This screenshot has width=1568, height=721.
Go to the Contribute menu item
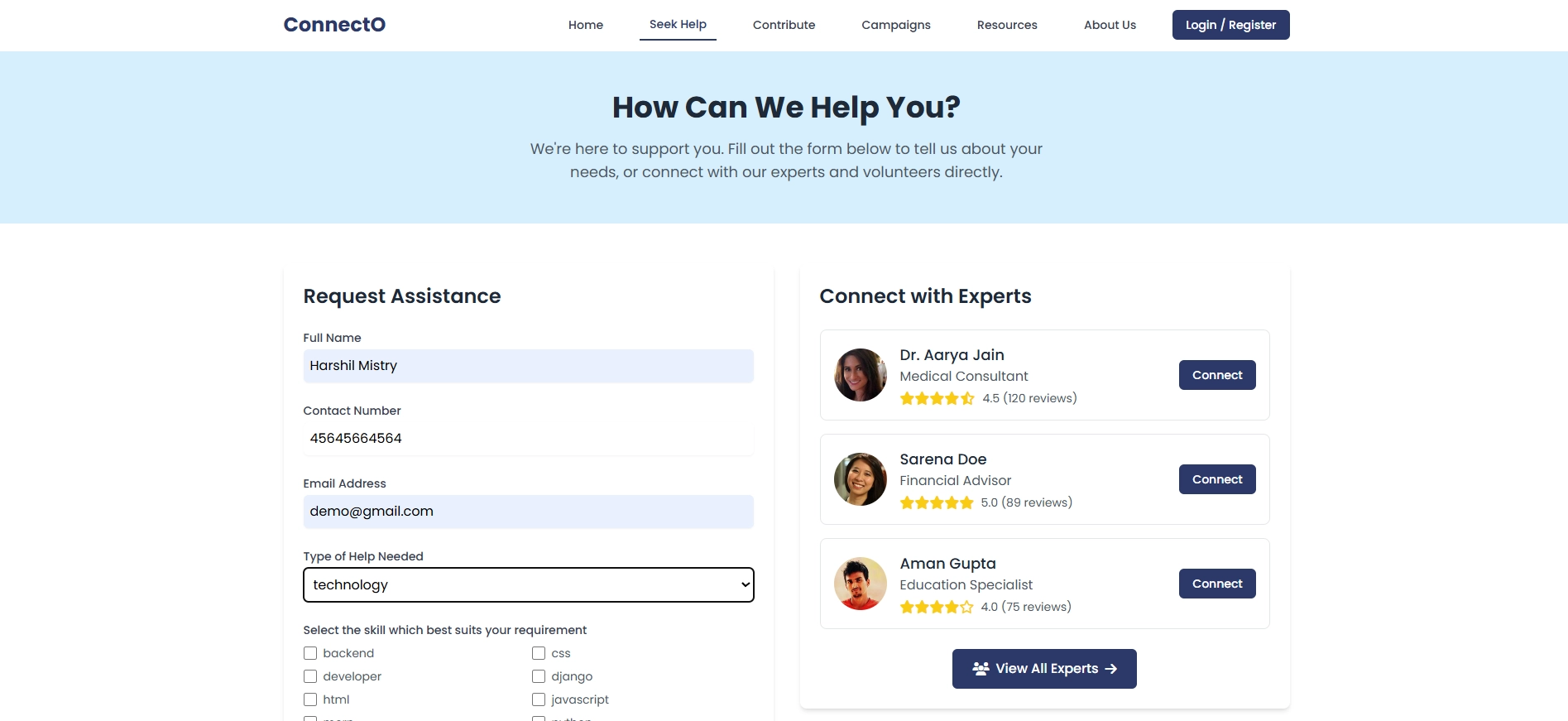784,25
